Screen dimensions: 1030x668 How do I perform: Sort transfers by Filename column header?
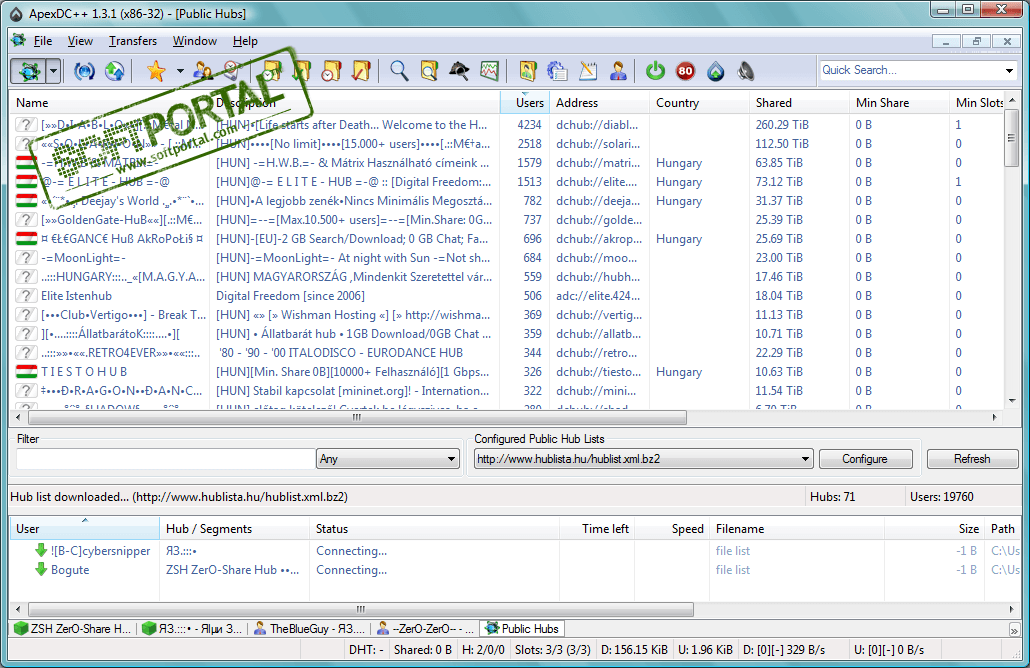click(796, 529)
